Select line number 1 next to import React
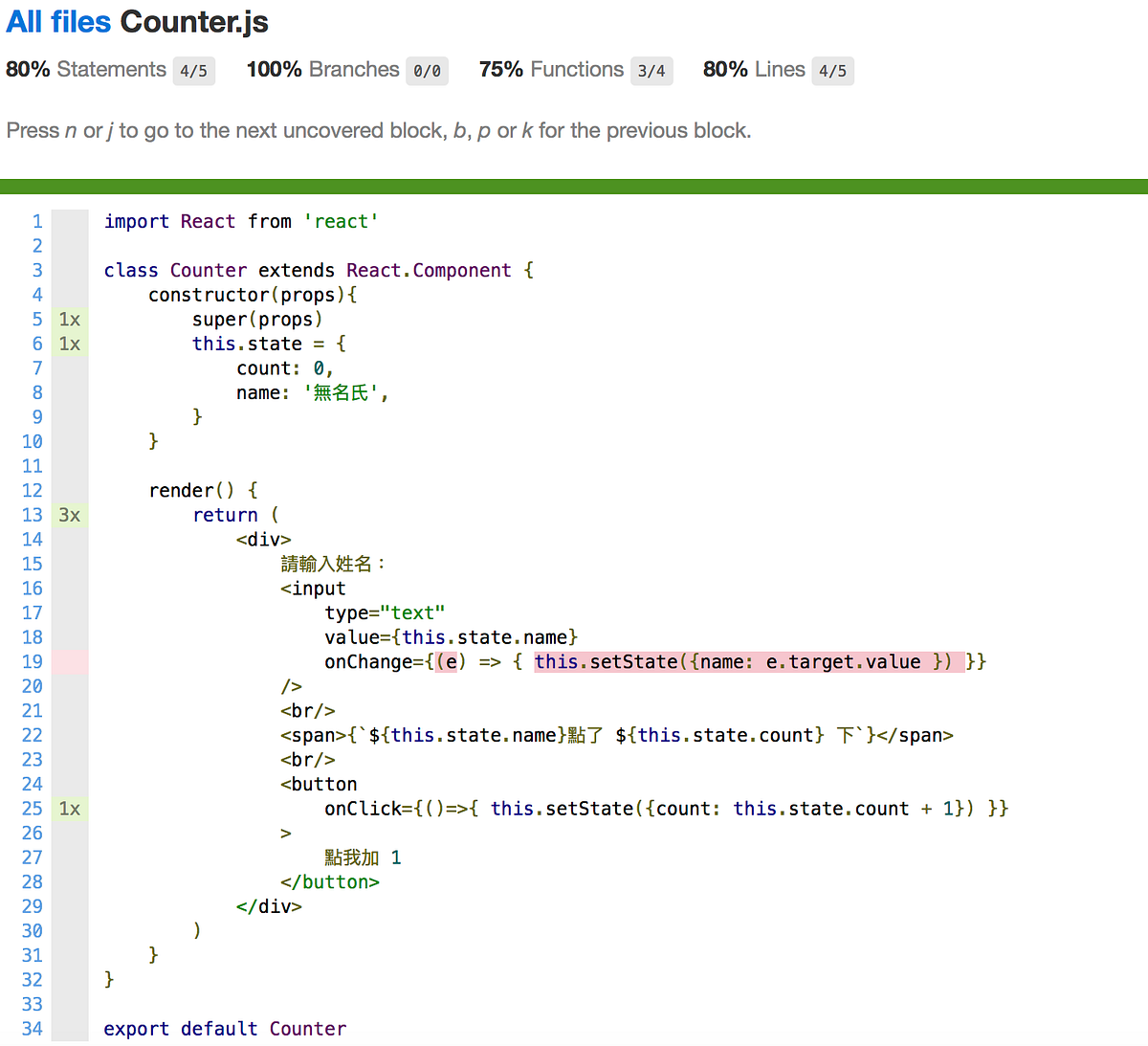The height and width of the screenshot is (1046, 1148). coord(36,221)
